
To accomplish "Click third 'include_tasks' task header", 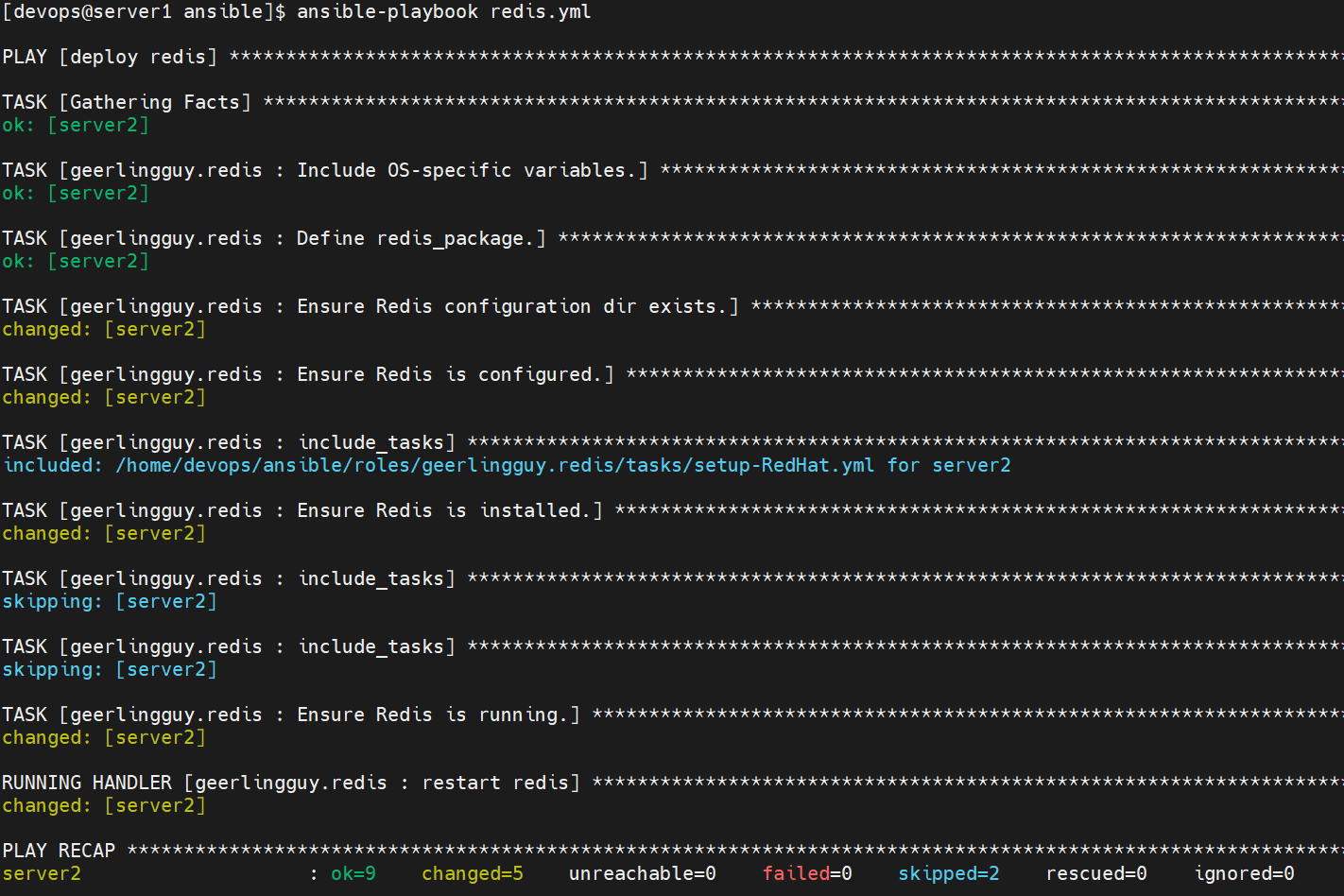I will tap(229, 646).
